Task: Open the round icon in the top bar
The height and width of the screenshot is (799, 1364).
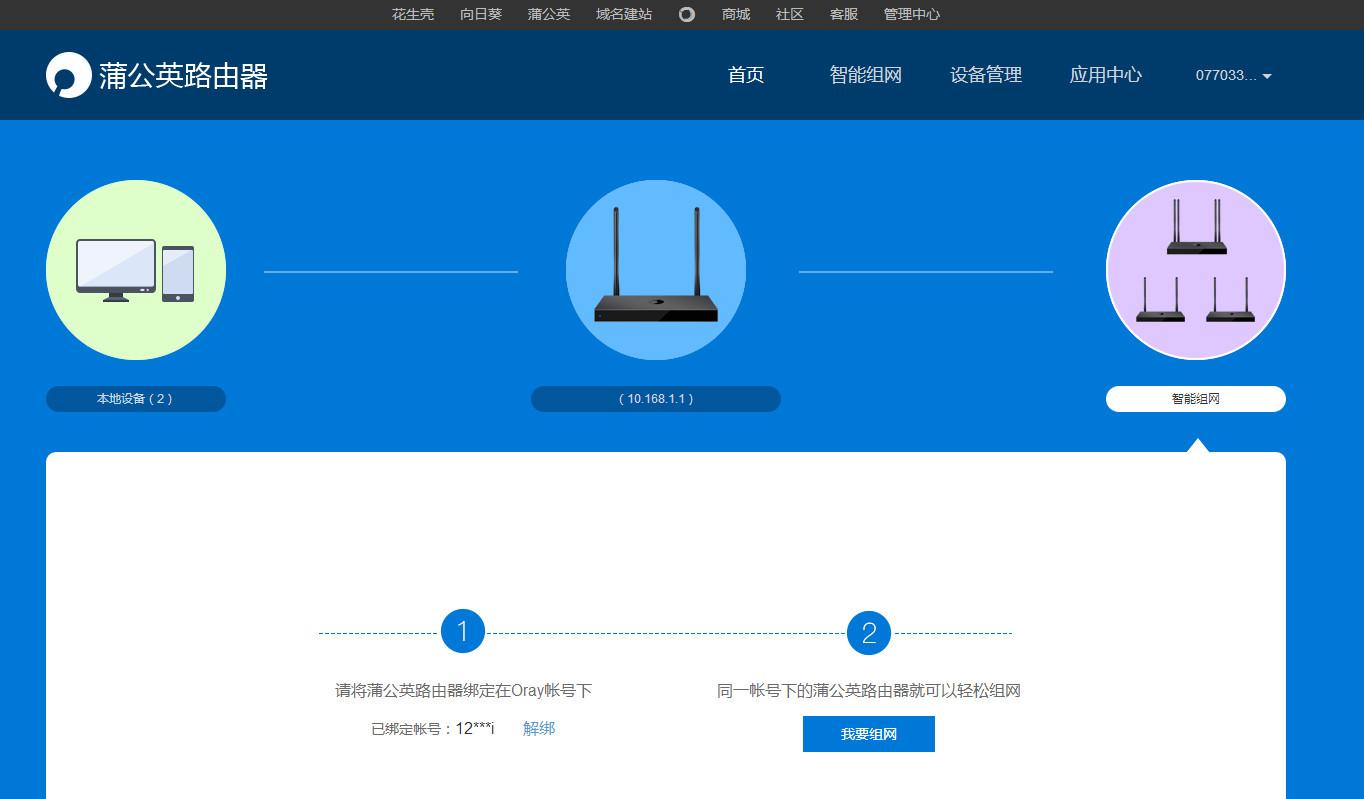Action: tap(687, 14)
